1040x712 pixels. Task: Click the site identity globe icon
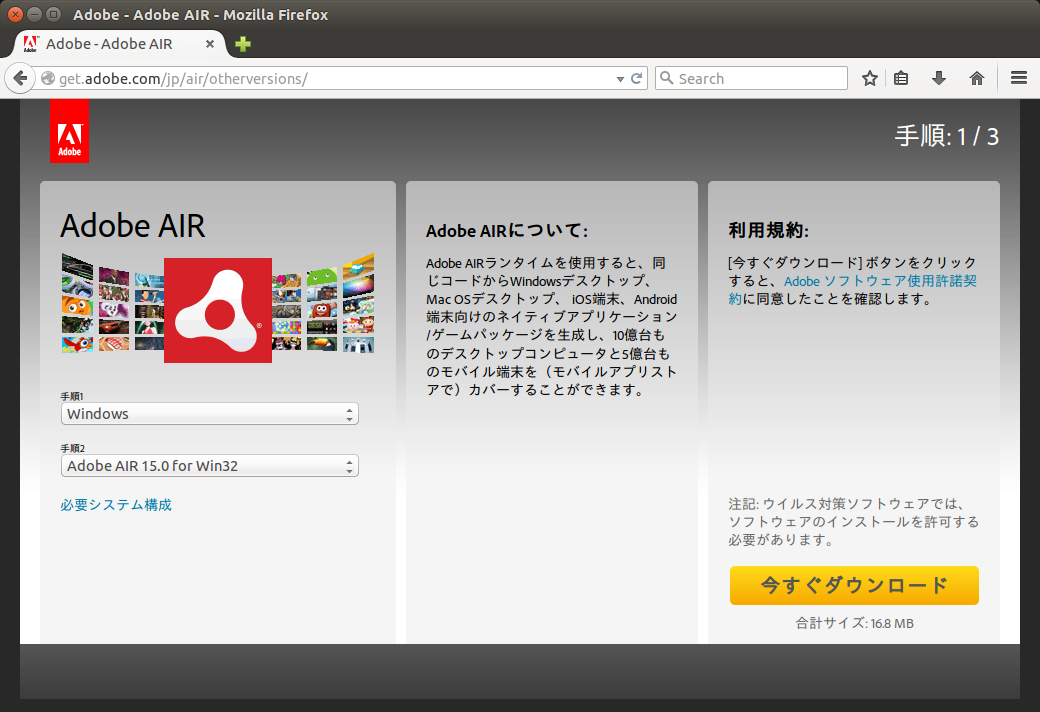coord(48,78)
